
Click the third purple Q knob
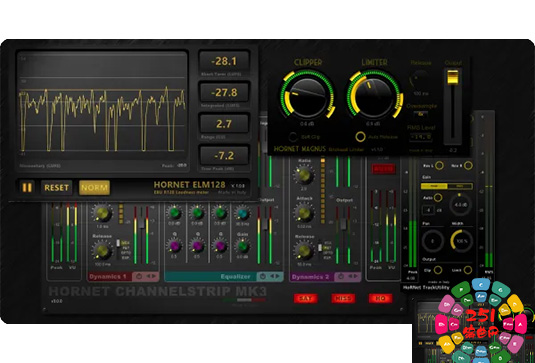tap(220, 245)
